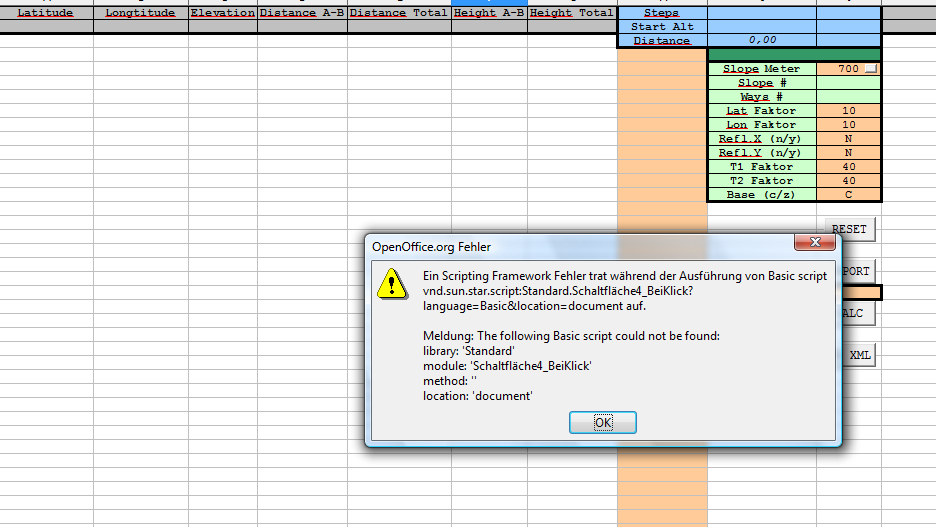
Task: Click the Refl.X (n/y) value cell
Action: (x=848, y=139)
